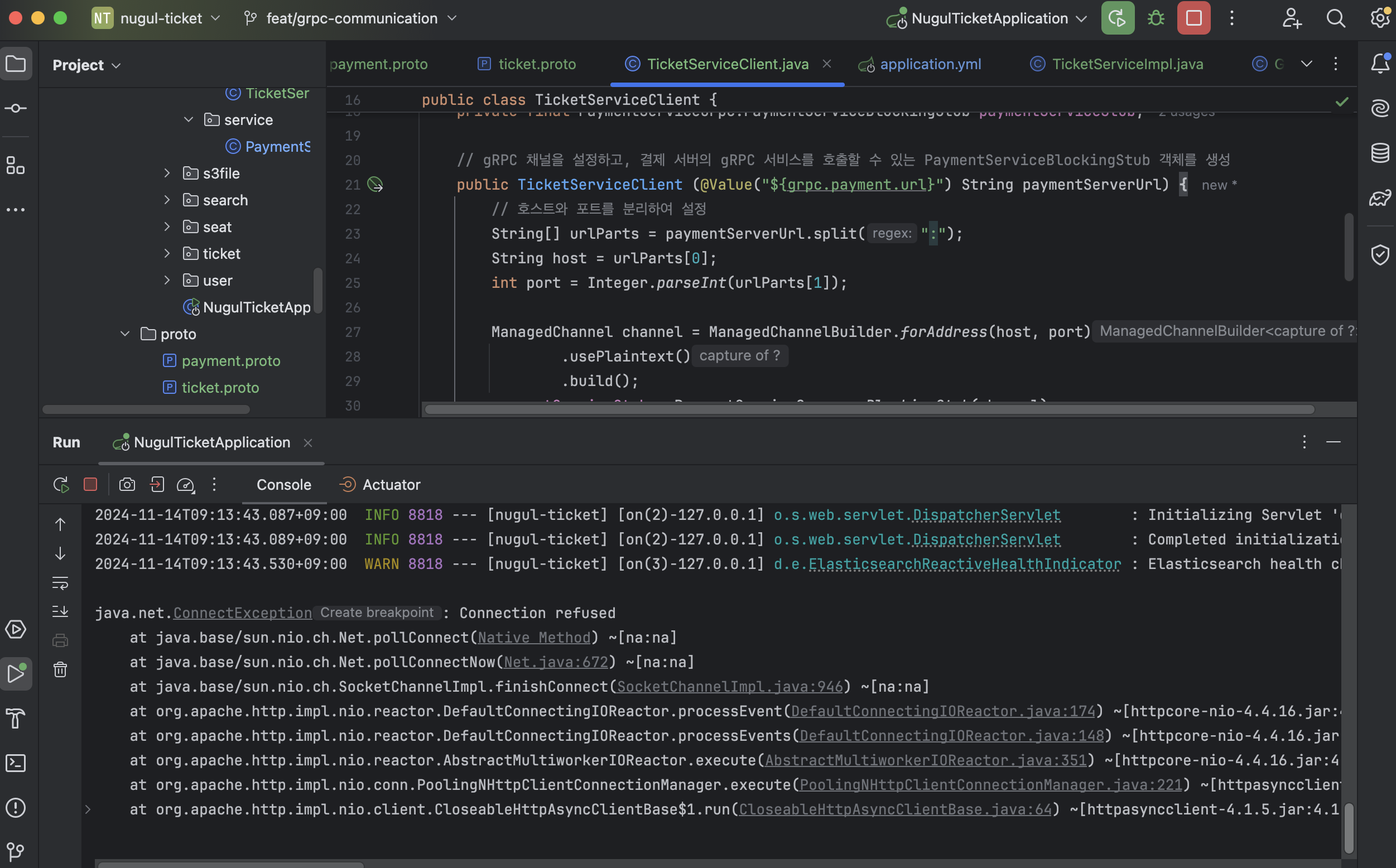Screen dimensions: 1396x868
Task: Expand the user folder
Action: pyautogui.click(x=167, y=280)
